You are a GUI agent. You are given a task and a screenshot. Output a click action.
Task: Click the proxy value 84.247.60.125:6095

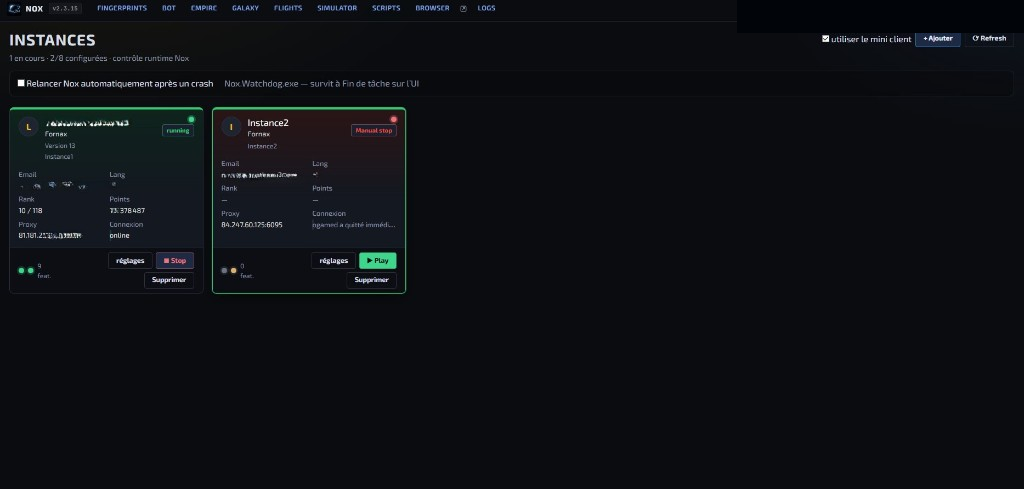coord(252,225)
